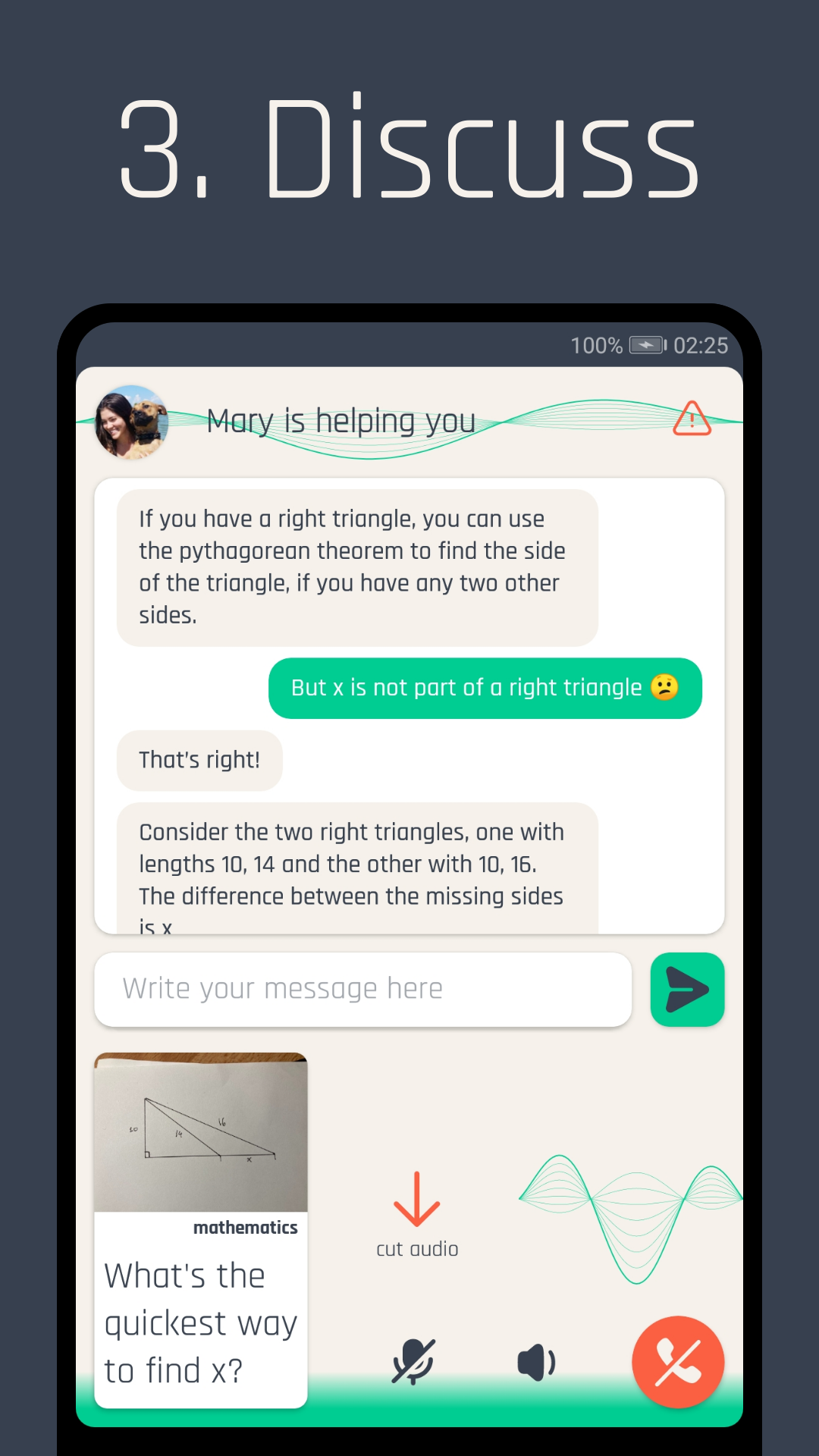Select the 'mathematics' subject label
The width and height of the screenshot is (819, 1456).
(245, 1228)
